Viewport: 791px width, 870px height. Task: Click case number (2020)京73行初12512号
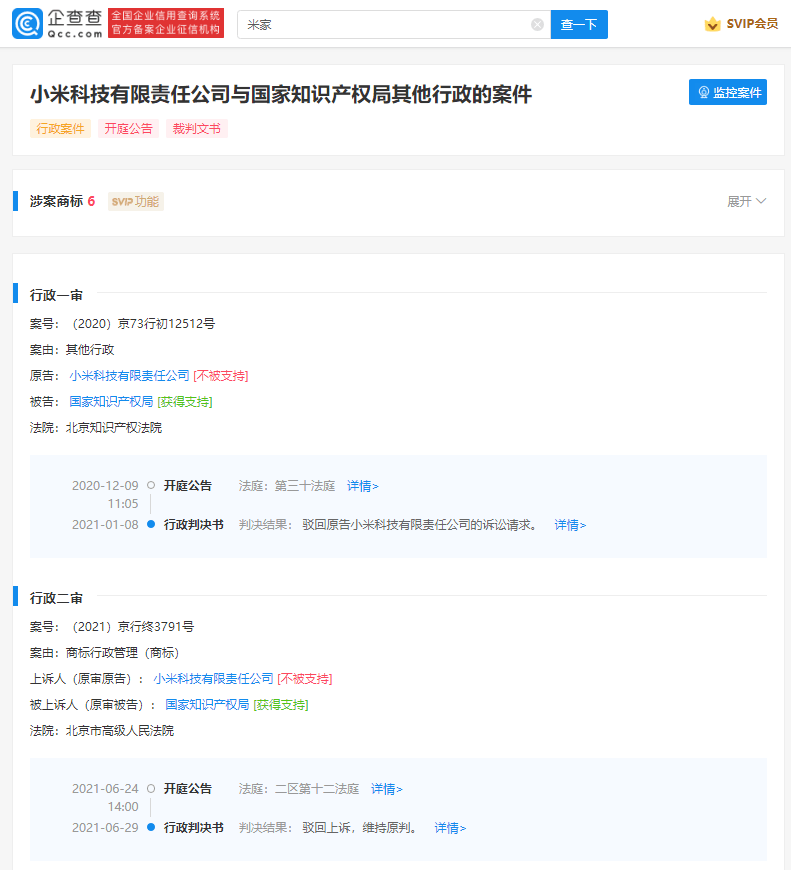point(141,323)
